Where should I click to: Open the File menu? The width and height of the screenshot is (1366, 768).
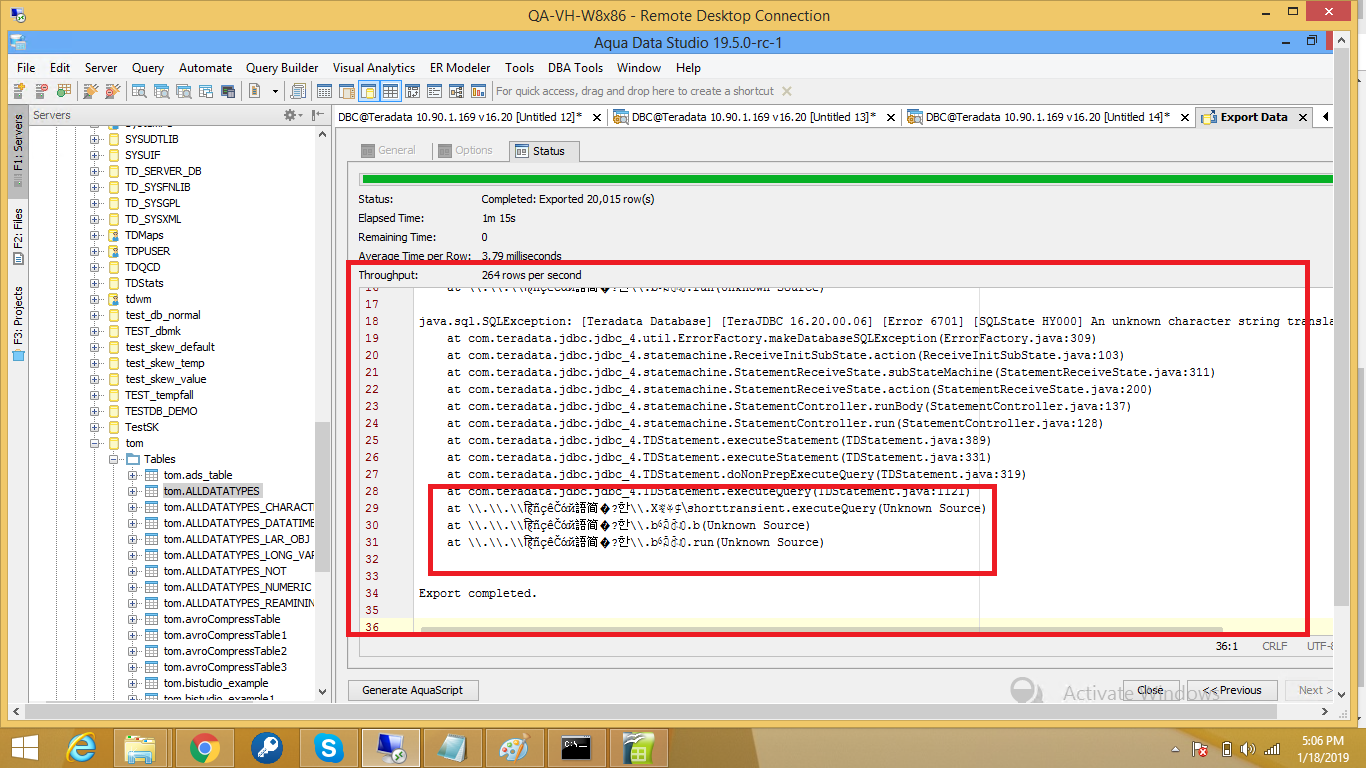coord(26,68)
